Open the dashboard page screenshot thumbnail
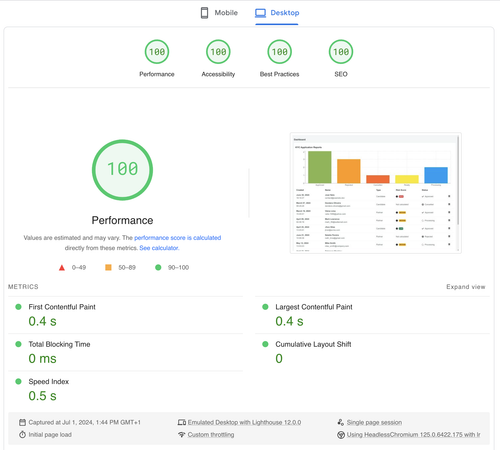500x450 pixels. point(376,193)
